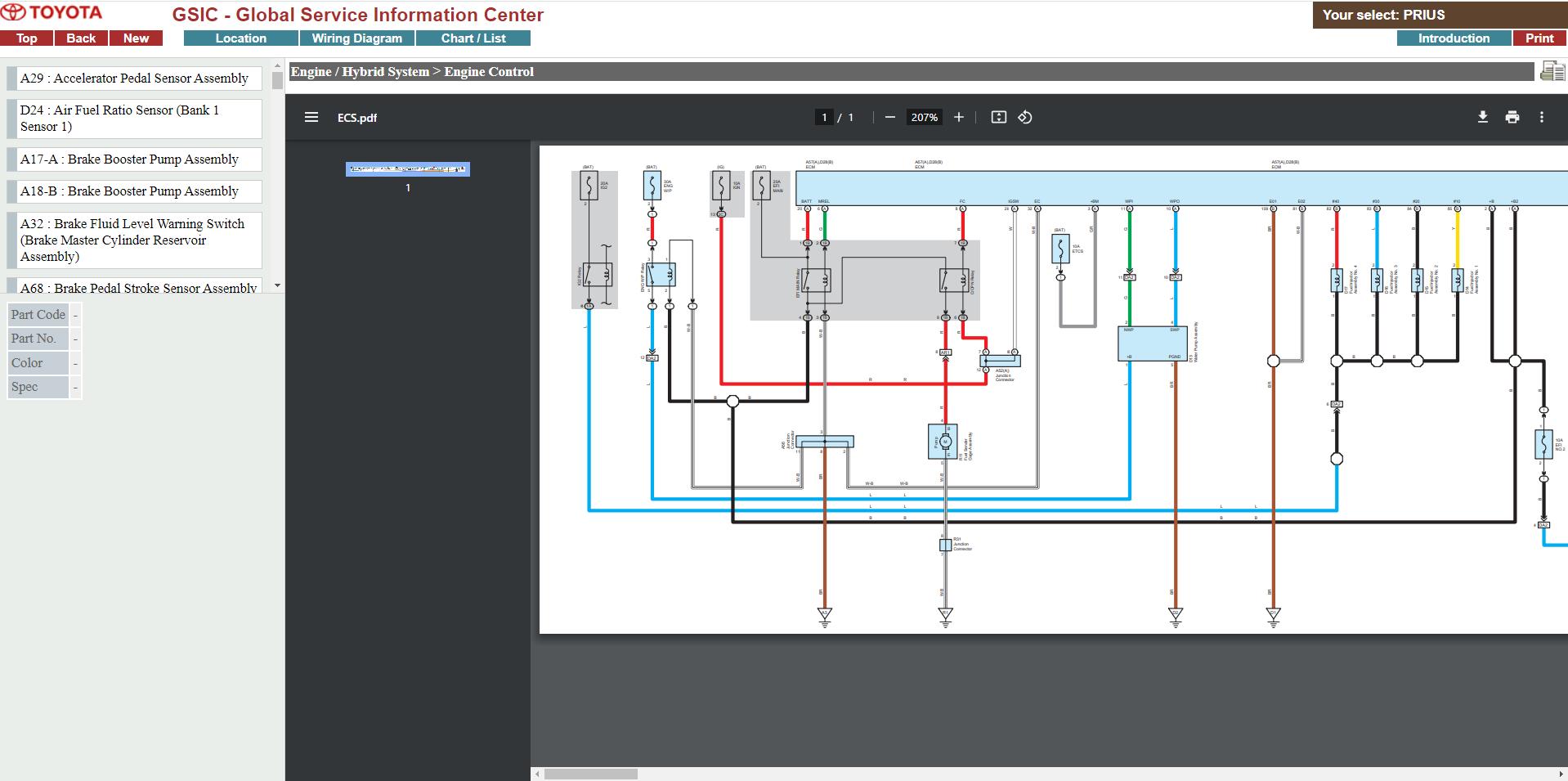Click the Color label

coord(38,363)
